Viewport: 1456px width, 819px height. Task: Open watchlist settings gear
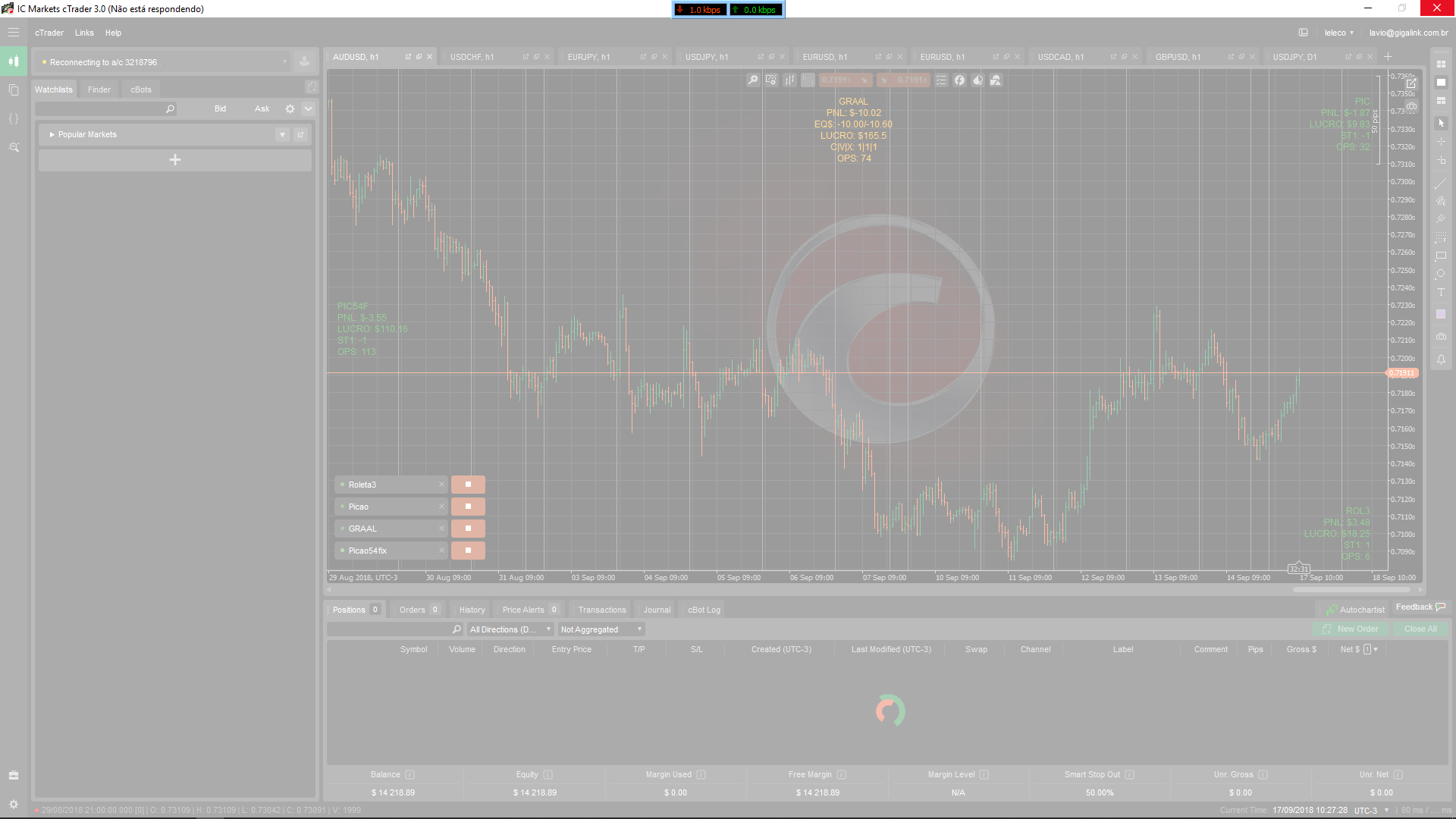coord(290,109)
